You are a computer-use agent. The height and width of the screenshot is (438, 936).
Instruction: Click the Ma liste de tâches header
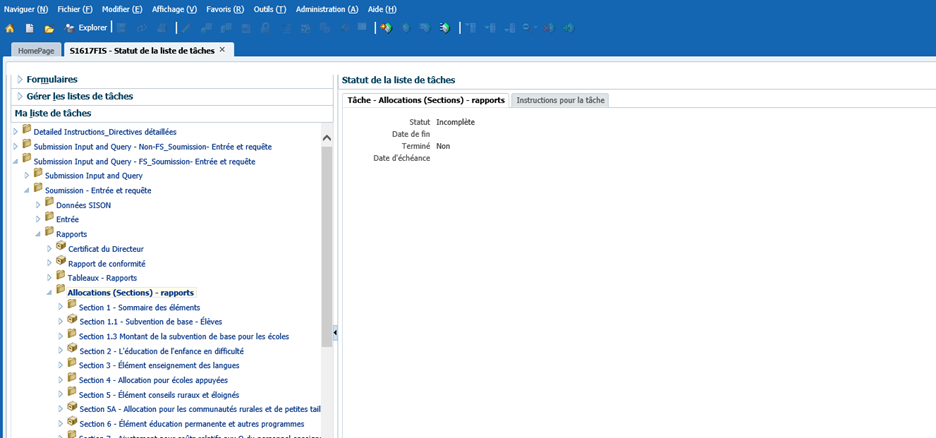click(171, 113)
